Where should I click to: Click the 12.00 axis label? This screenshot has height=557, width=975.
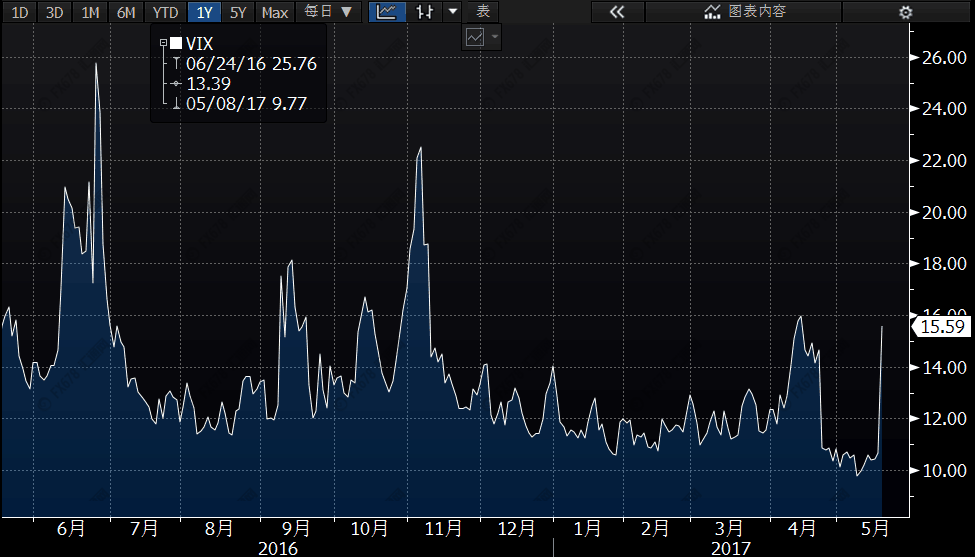coord(945,418)
